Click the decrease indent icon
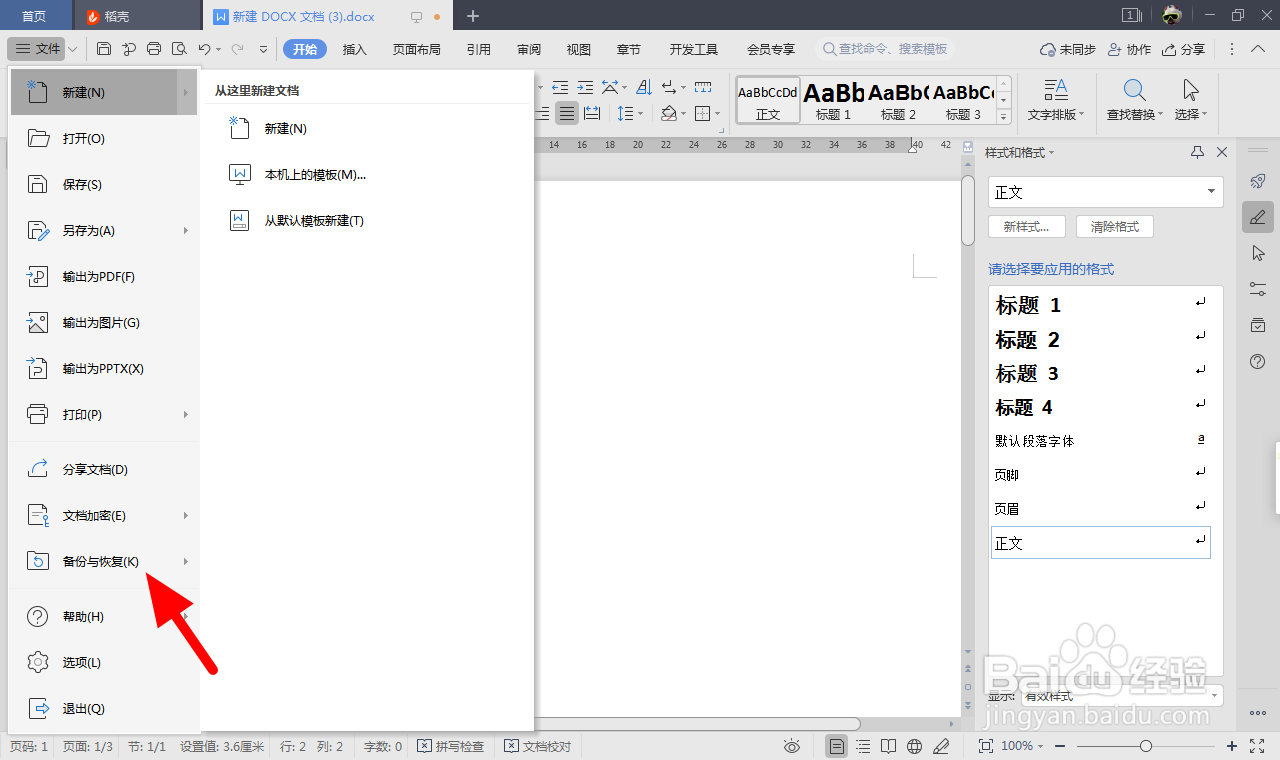This screenshot has width=1280, height=760. pos(560,87)
